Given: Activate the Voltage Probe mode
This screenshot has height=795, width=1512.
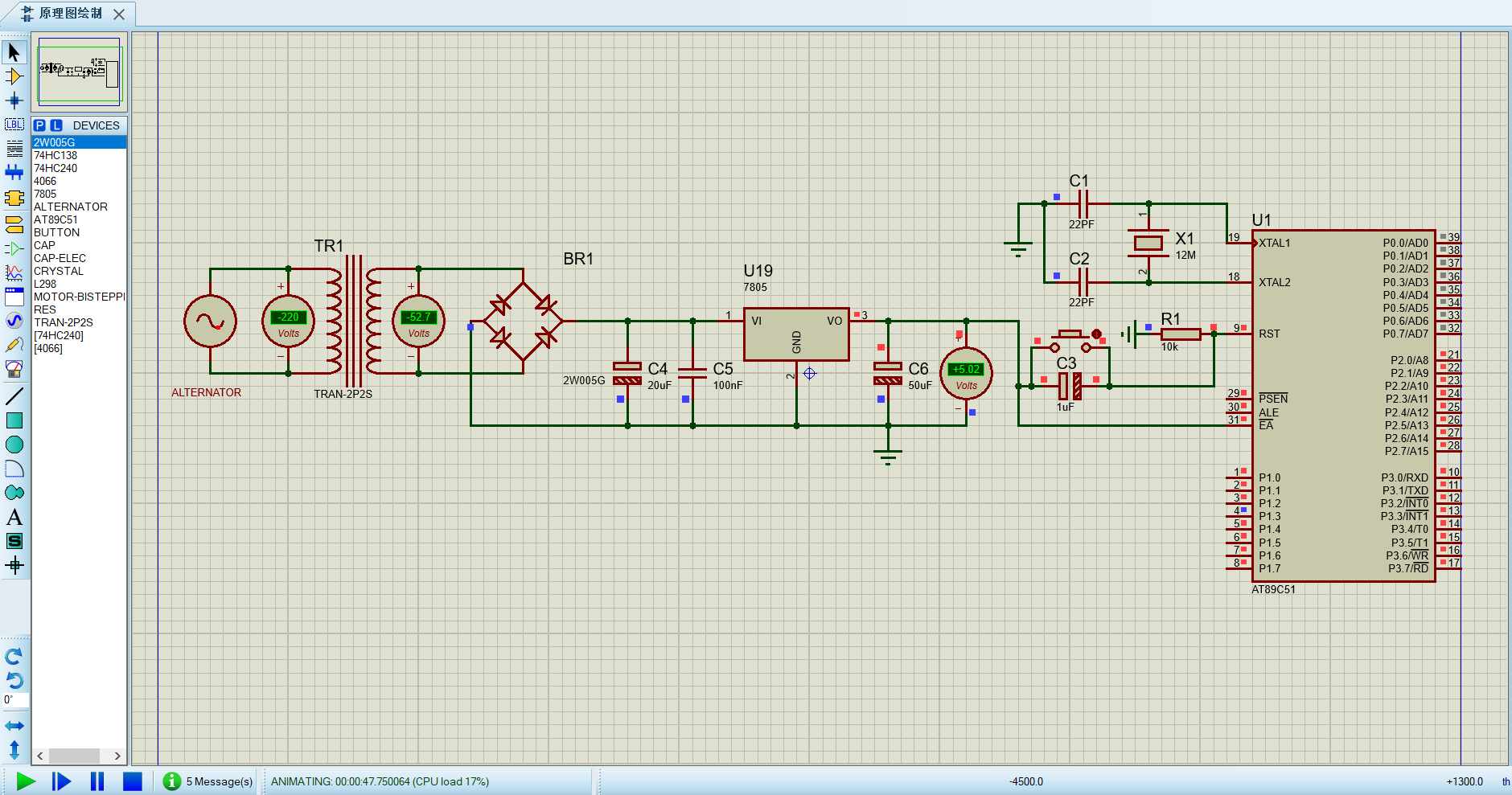Looking at the screenshot, I should [x=14, y=345].
